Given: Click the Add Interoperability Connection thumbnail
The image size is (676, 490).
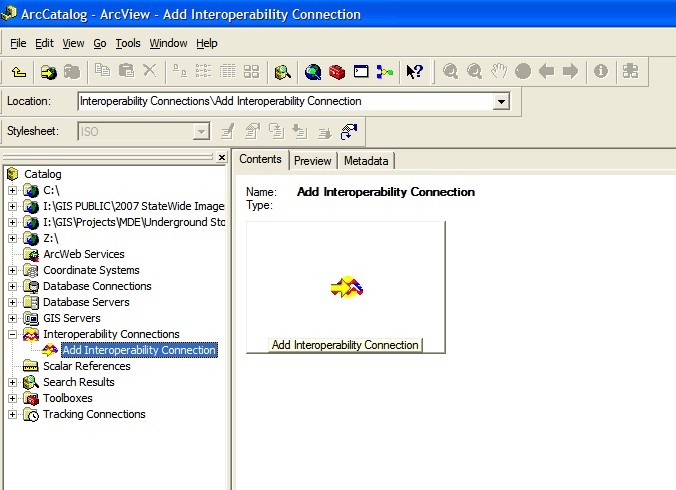Looking at the screenshot, I should click(x=346, y=287).
